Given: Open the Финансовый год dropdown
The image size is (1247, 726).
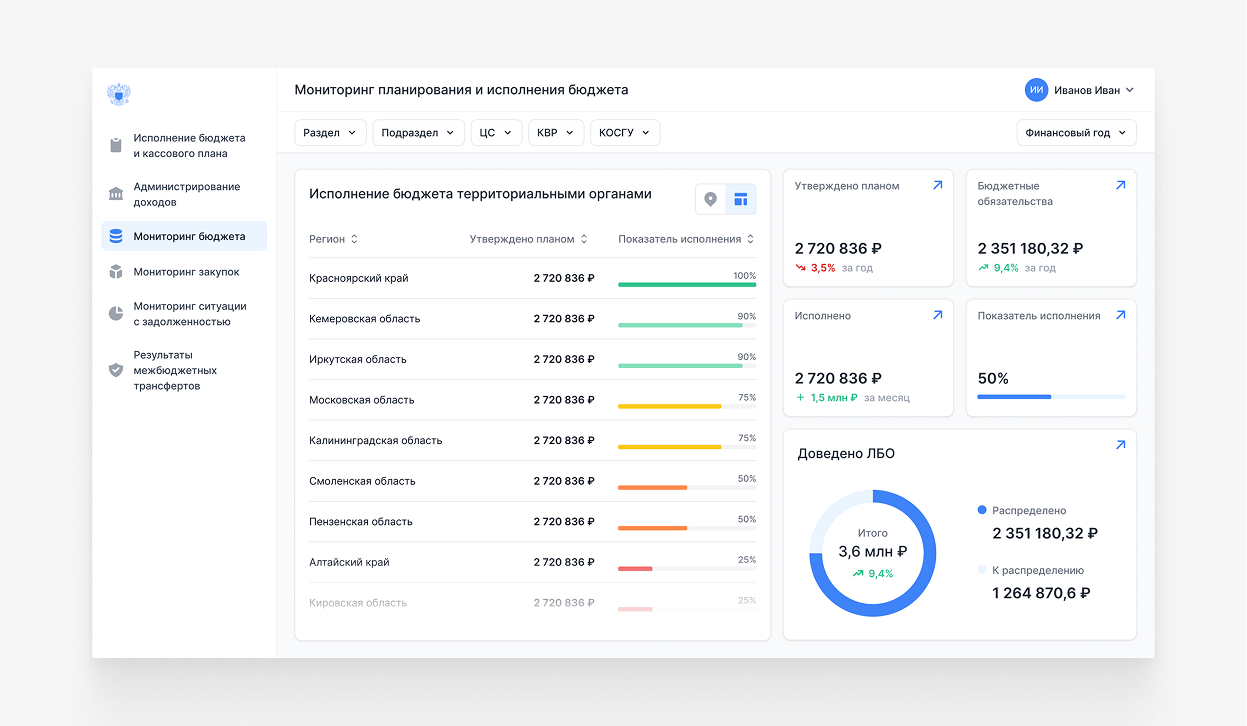Looking at the screenshot, I should (1076, 133).
